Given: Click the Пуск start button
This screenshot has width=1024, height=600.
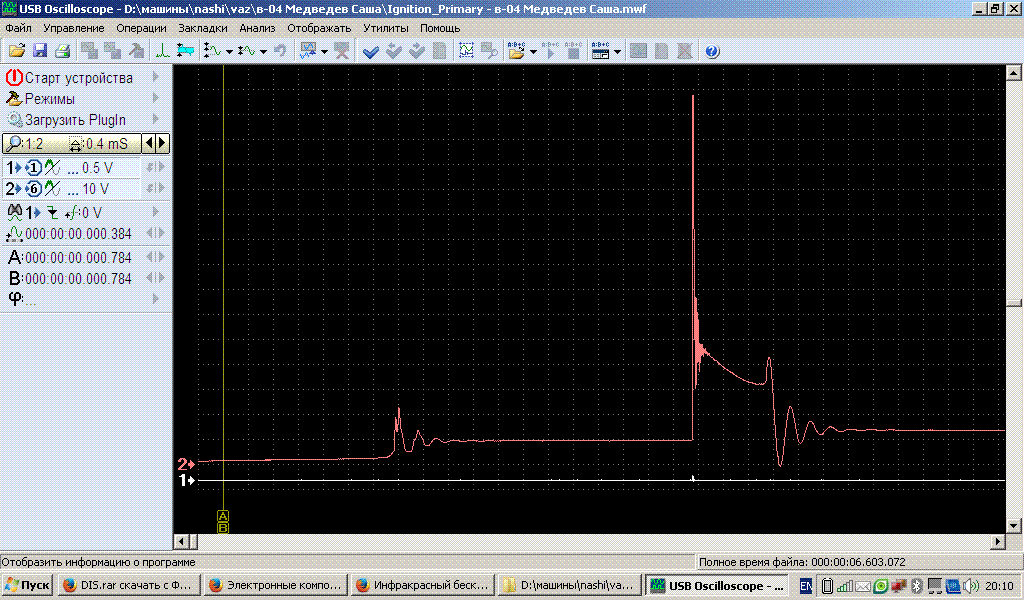Looking at the screenshot, I should (27, 585).
